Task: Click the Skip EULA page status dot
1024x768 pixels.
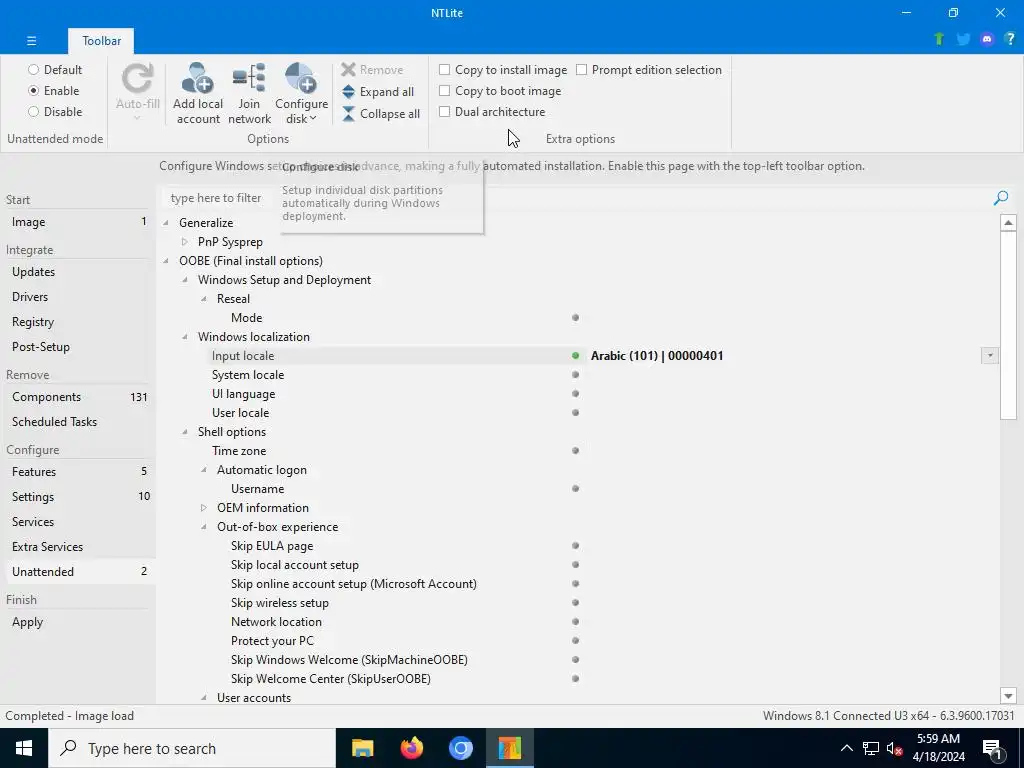Action: [575, 545]
